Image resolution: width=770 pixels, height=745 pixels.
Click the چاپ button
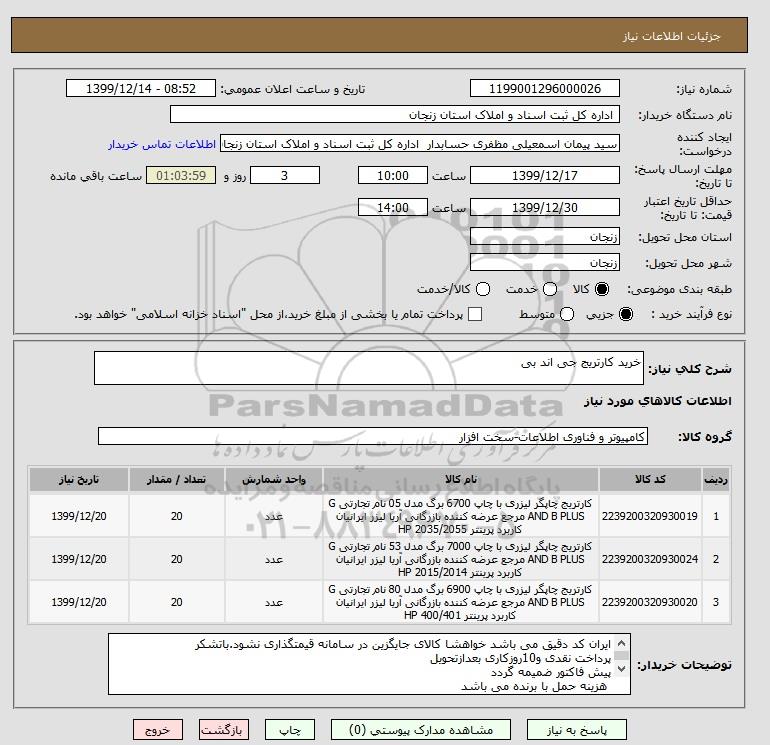tap(290, 730)
